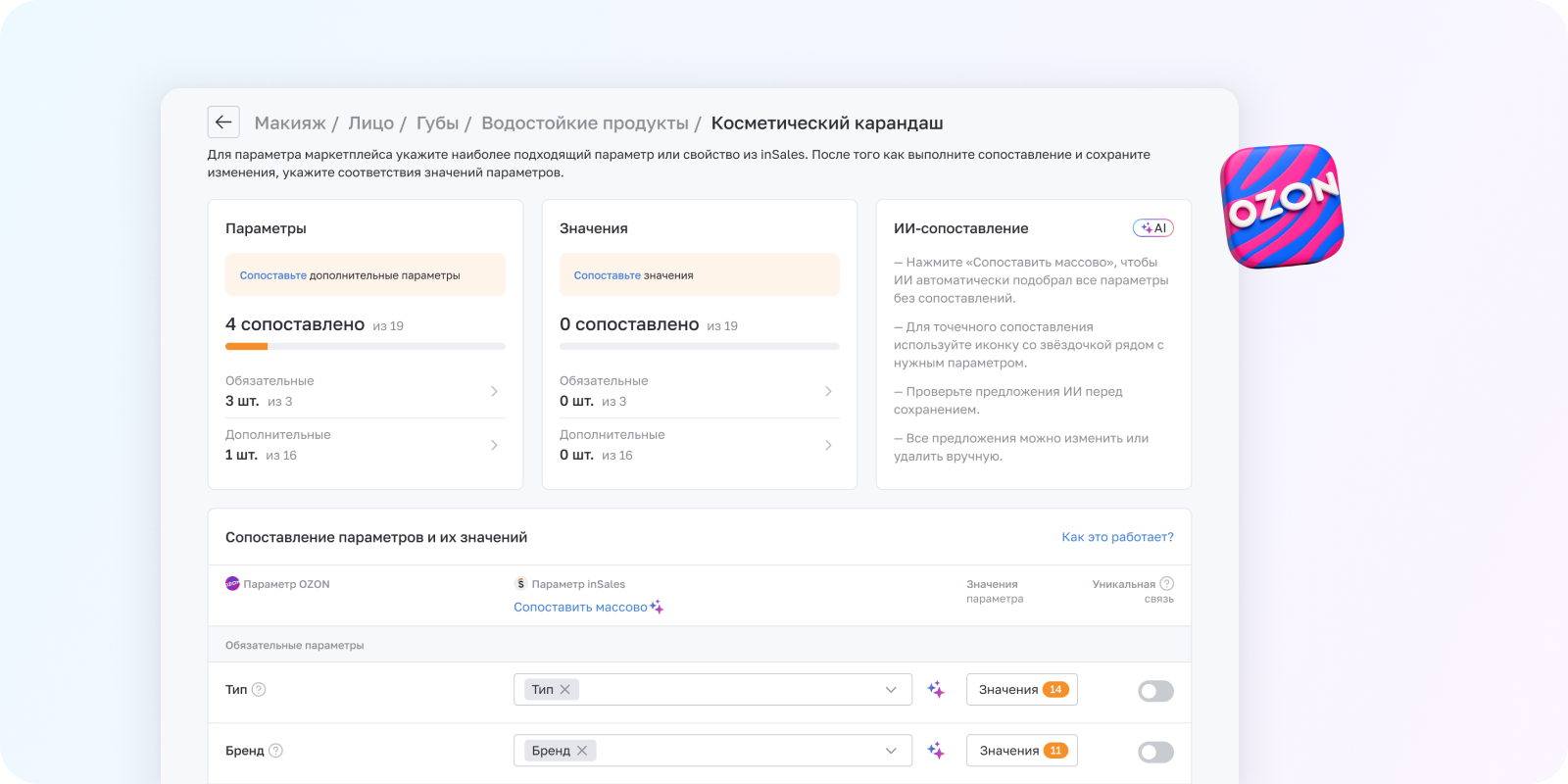The height and width of the screenshot is (784, 1568).
Task: Click the 4 сопоставлено counter
Action: point(295,324)
